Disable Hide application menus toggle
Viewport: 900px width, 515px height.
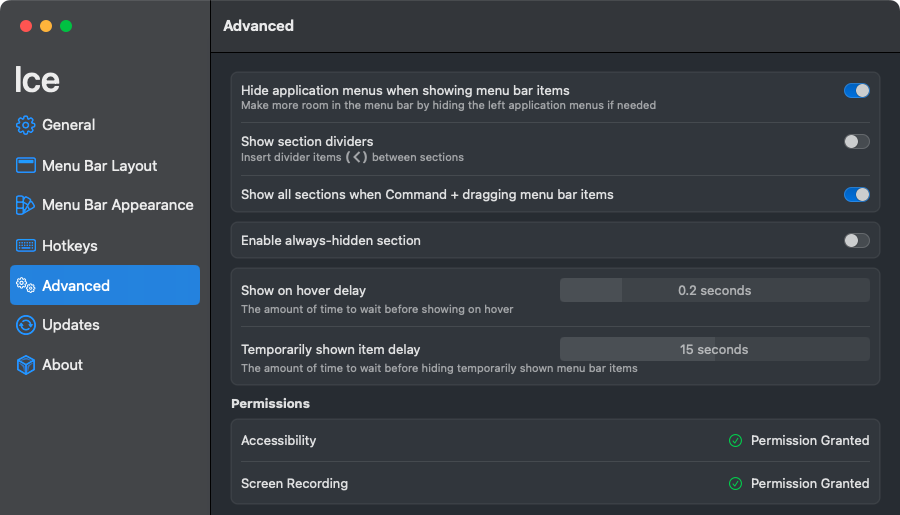(x=856, y=91)
